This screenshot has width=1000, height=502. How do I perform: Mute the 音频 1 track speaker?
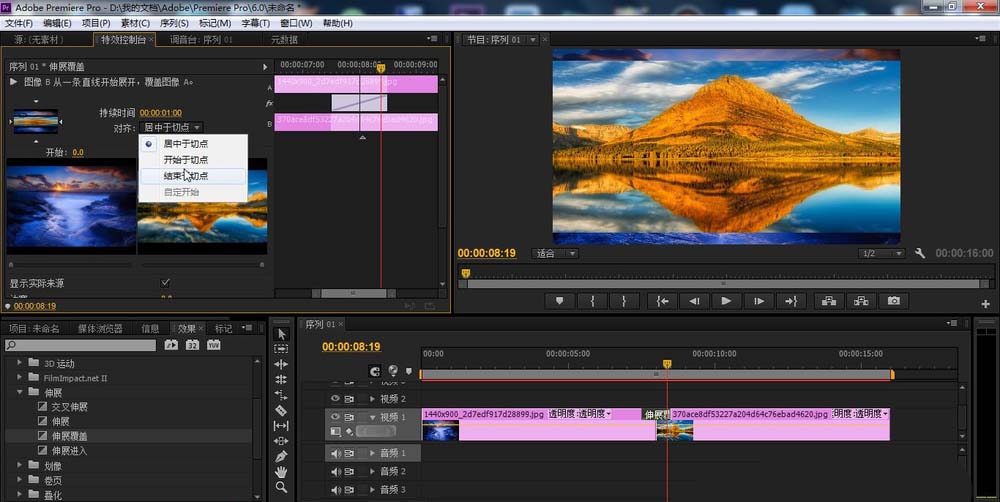click(335, 454)
